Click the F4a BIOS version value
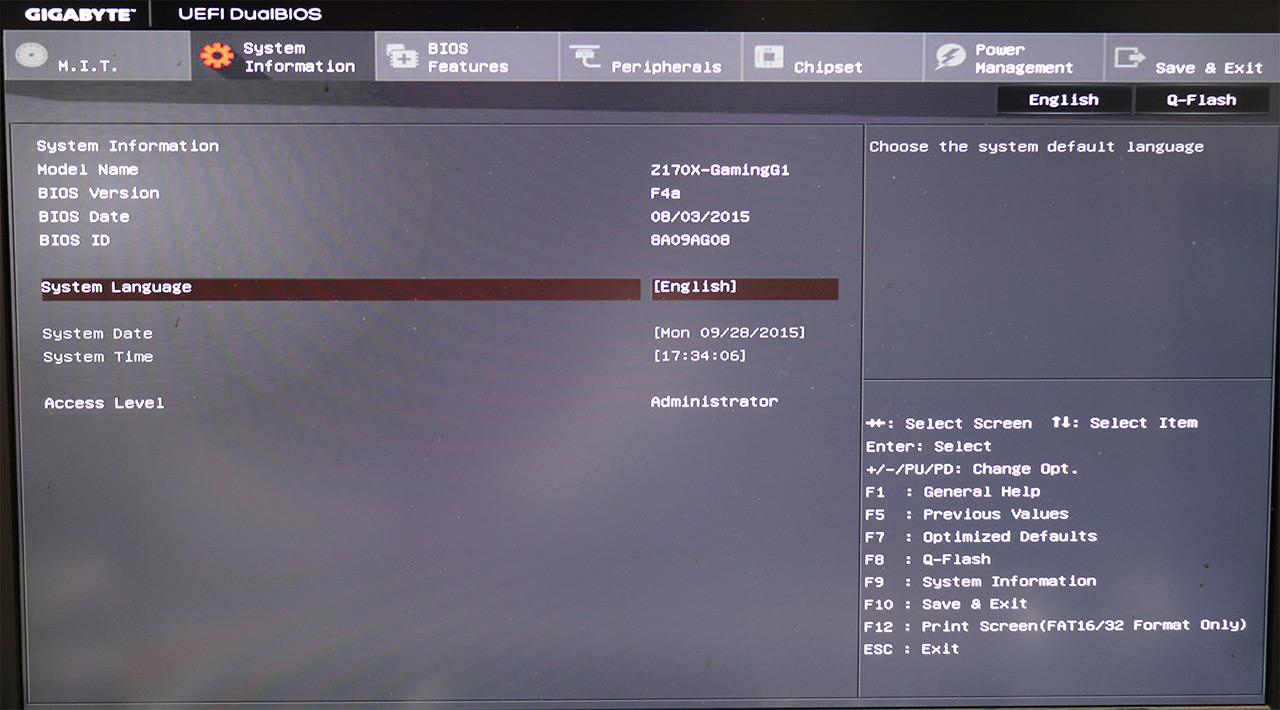1280x710 pixels. coord(665,193)
